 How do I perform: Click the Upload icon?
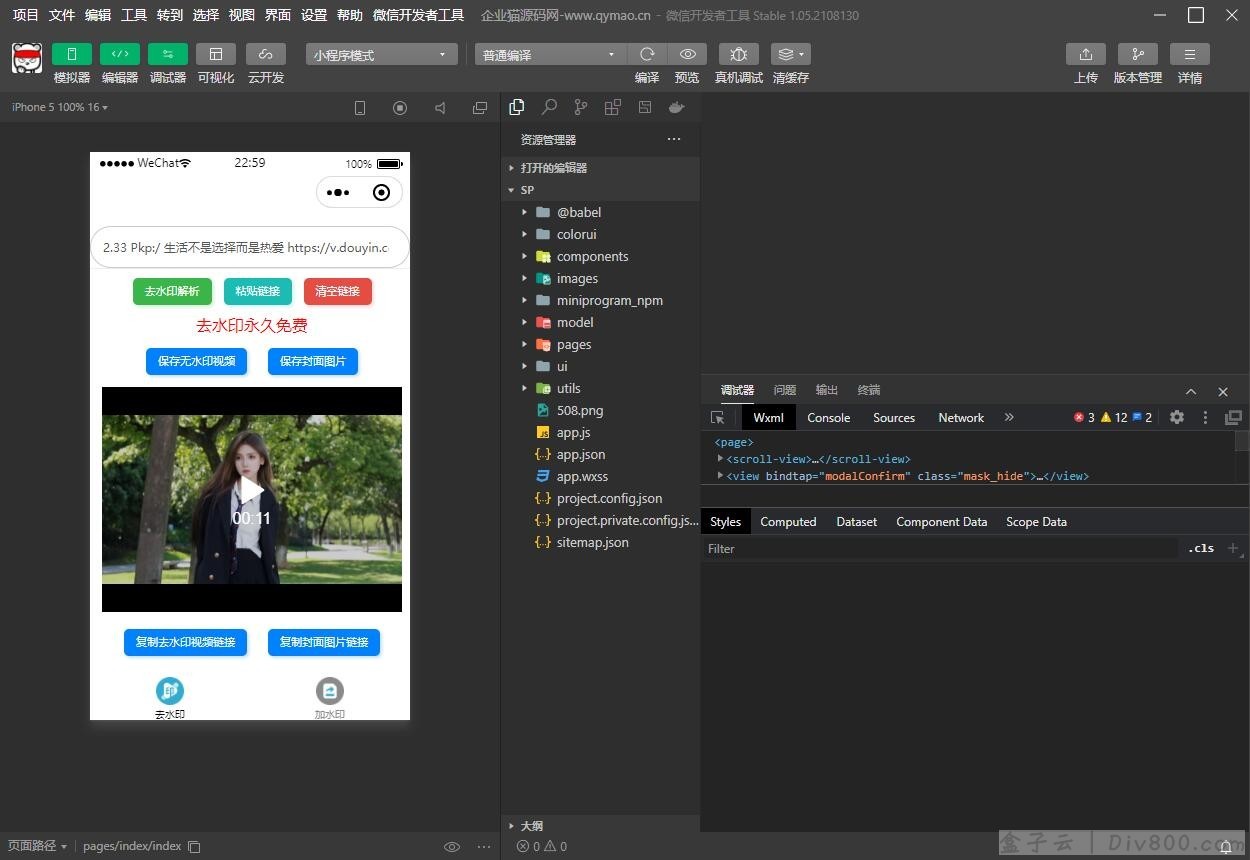coord(1086,54)
